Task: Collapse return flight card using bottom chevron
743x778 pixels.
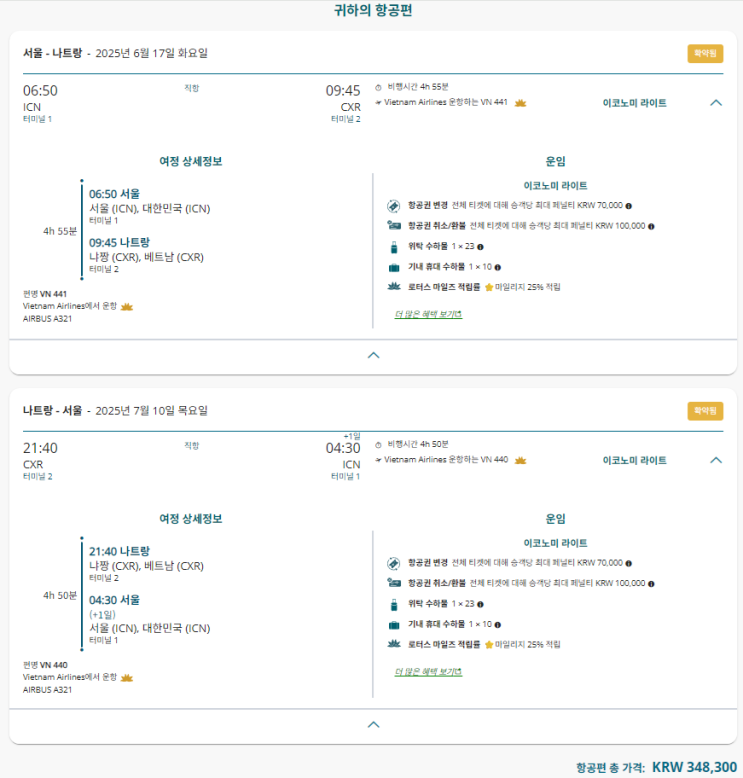Action: pyautogui.click(x=373, y=724)
